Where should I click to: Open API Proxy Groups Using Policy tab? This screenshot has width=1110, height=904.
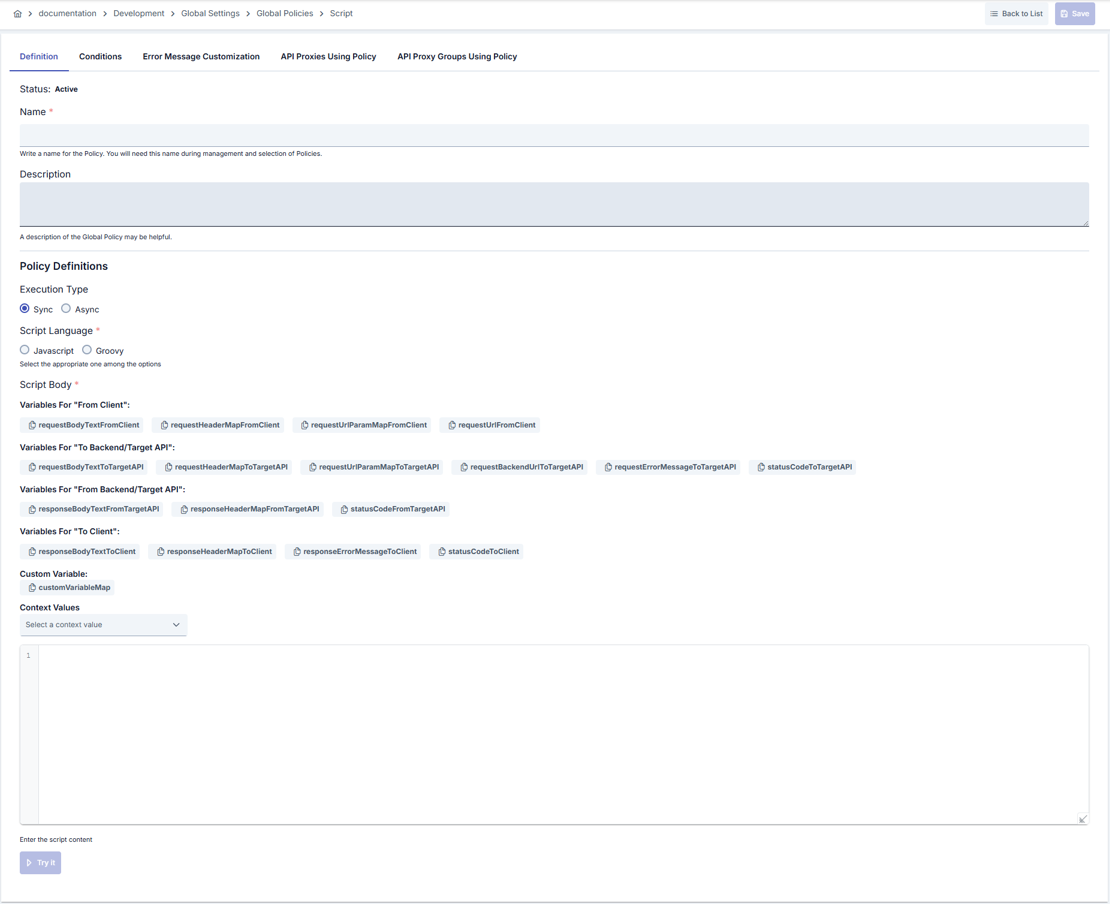(457, 57)
